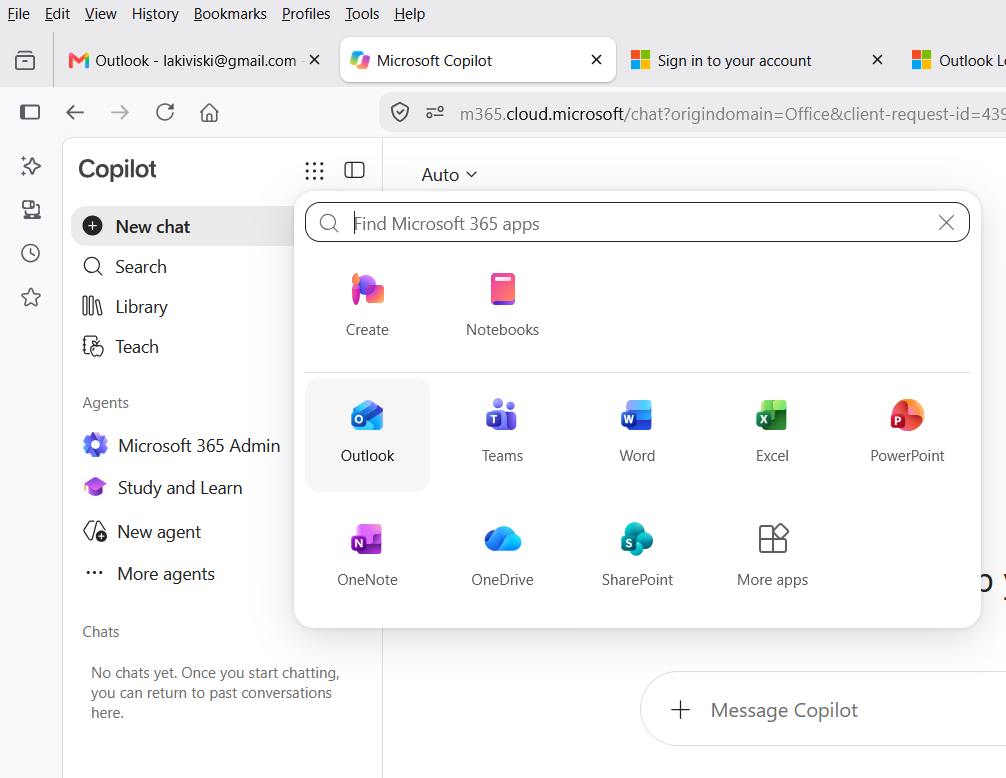
Task: Open the Library section
Action: [x=125, y=307]
